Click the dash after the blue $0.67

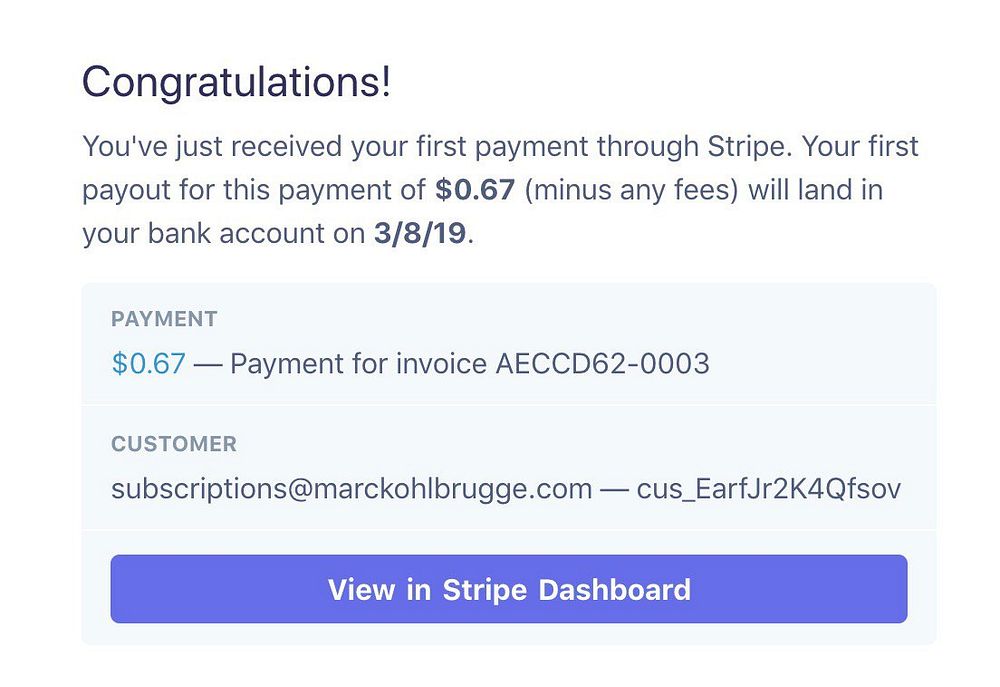click(x=208, y=364)
